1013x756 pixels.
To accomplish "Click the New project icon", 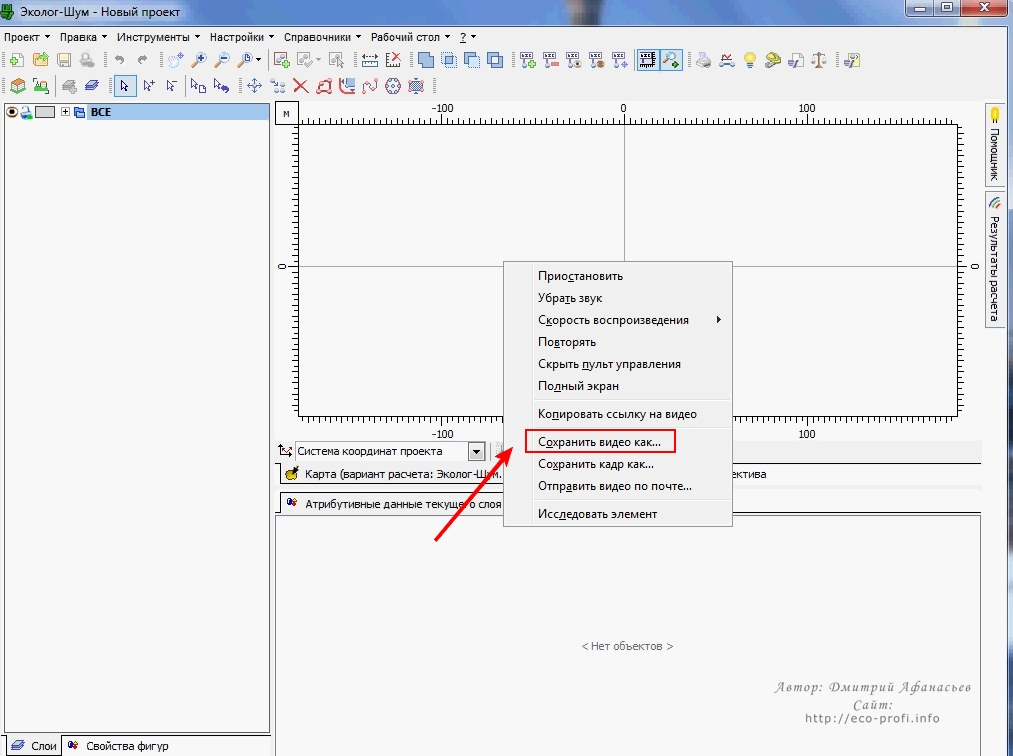I will click(x=17, y=61).
